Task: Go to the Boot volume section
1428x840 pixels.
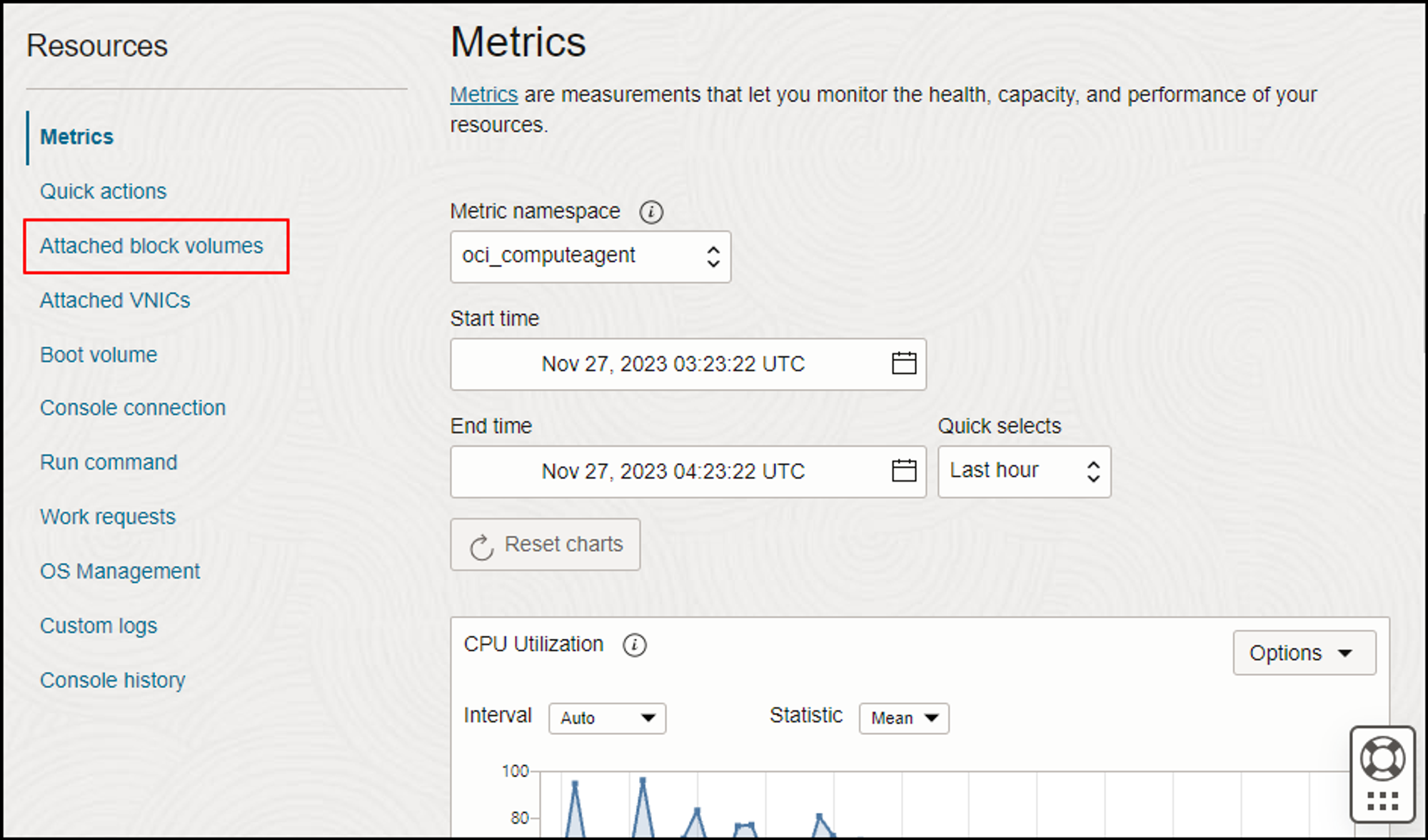Action: (99, 355)
